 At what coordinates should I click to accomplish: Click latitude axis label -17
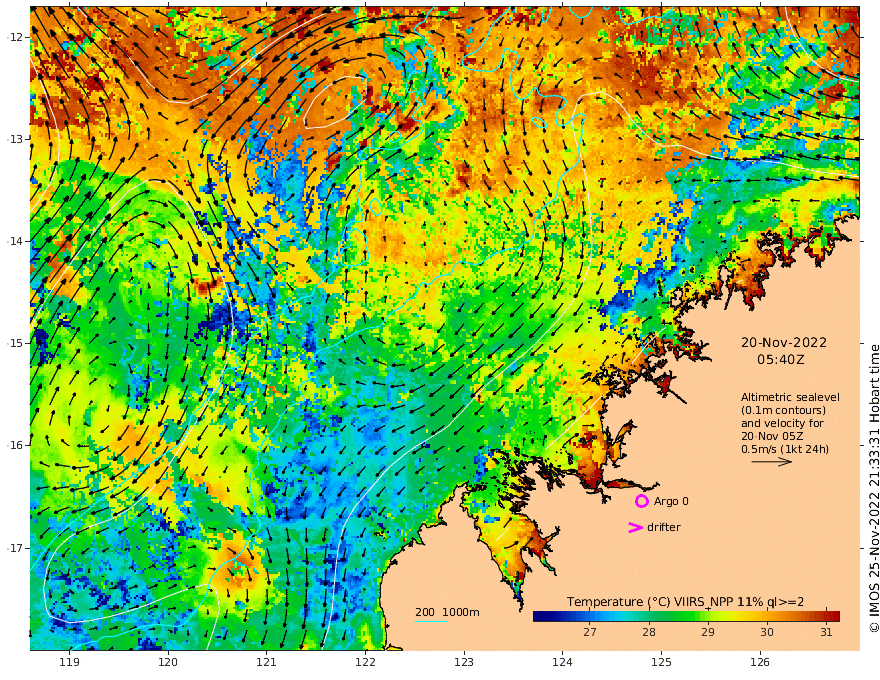[16, 548]
